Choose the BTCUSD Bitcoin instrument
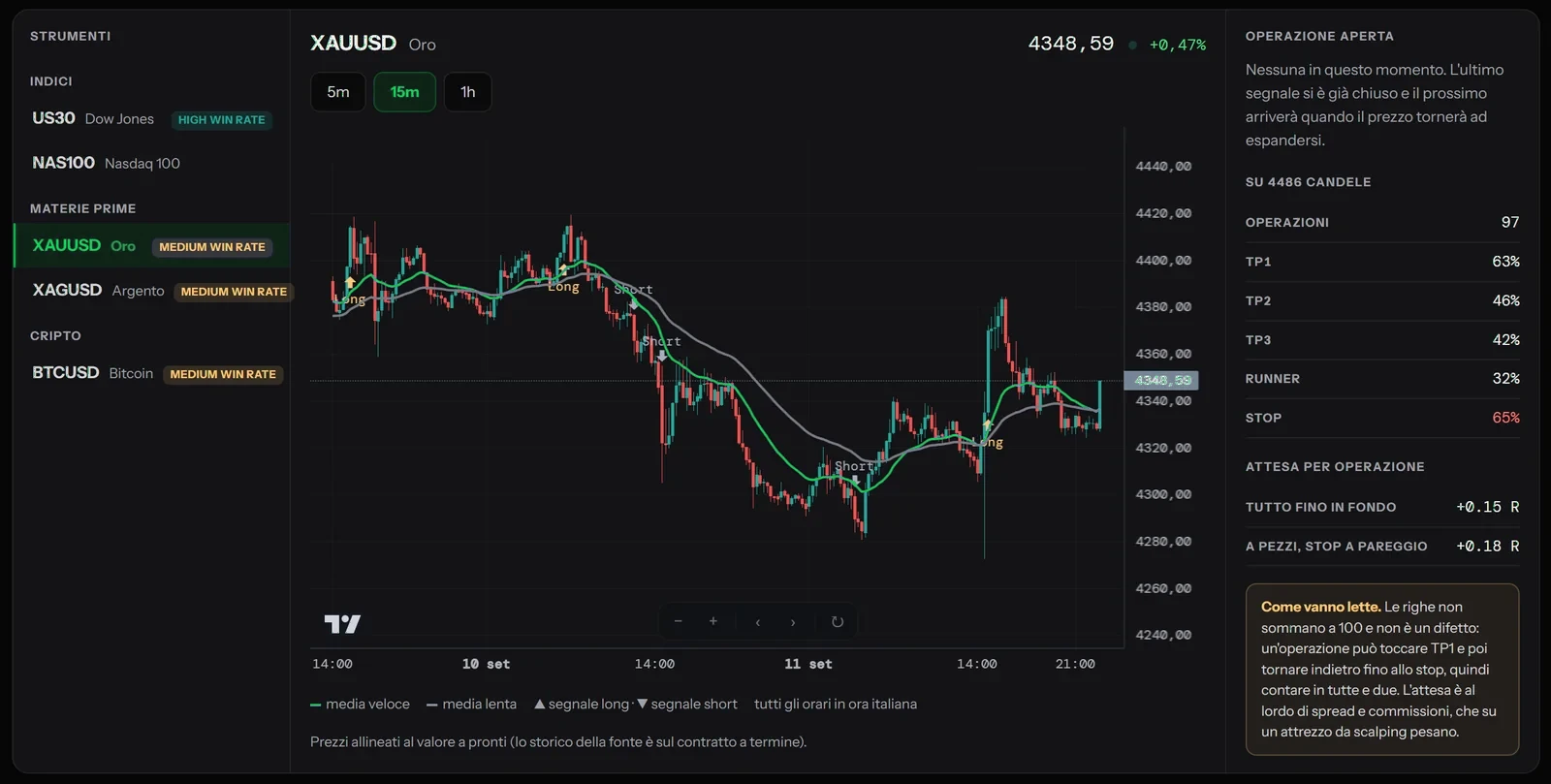Viewport: 1551px width, 784px height. pyautogui.click(x=152, y=373)
